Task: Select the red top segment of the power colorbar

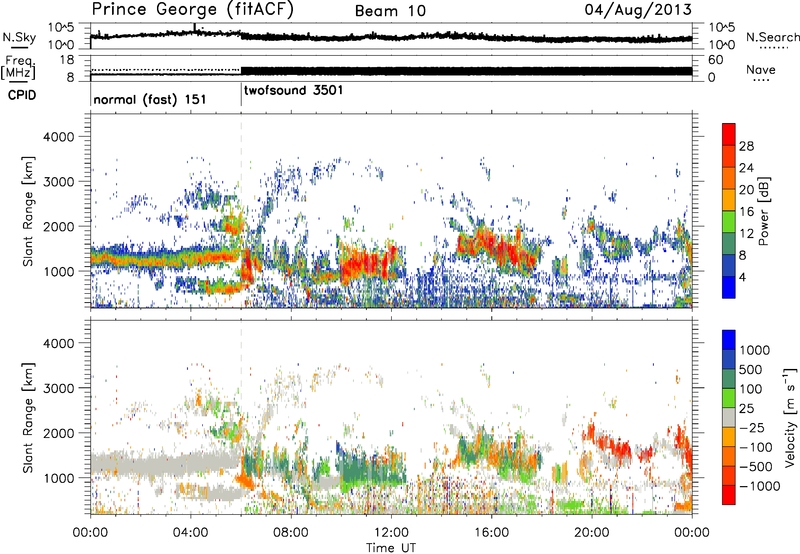Action: pos(729,135)
